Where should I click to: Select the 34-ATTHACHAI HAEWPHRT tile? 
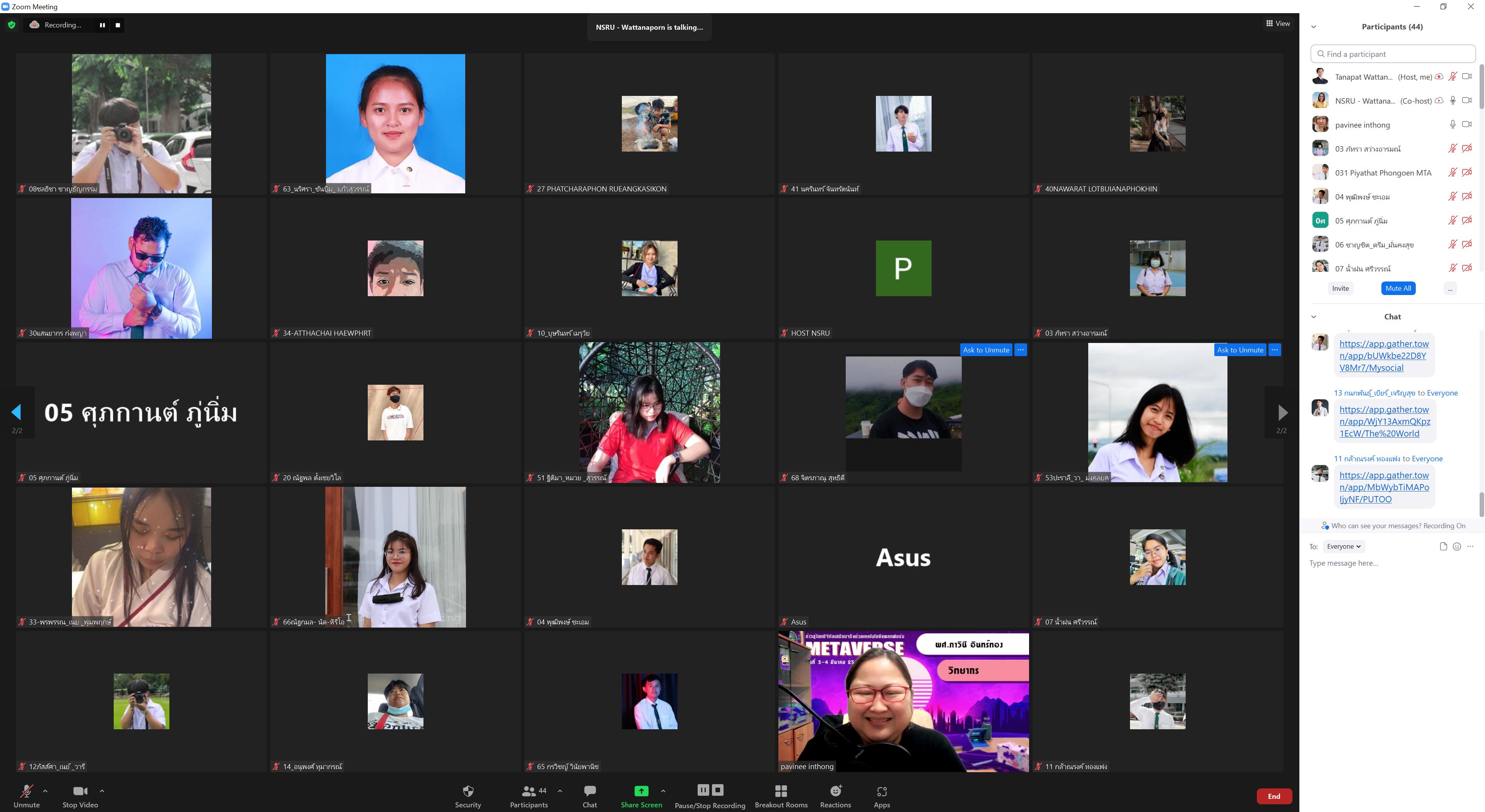[x=396, y=269]
